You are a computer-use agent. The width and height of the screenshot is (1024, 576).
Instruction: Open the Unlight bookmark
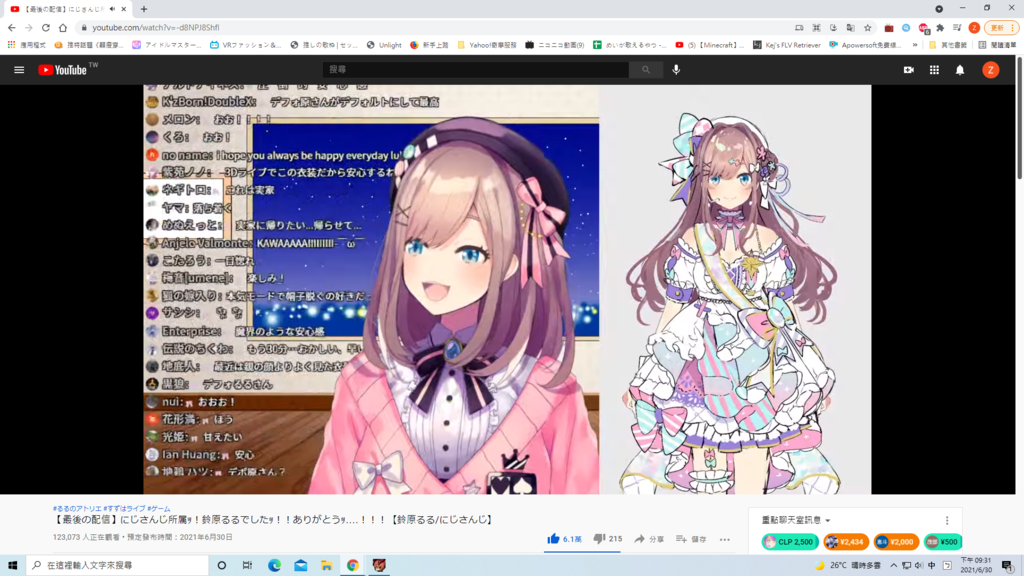click(384, 45)
